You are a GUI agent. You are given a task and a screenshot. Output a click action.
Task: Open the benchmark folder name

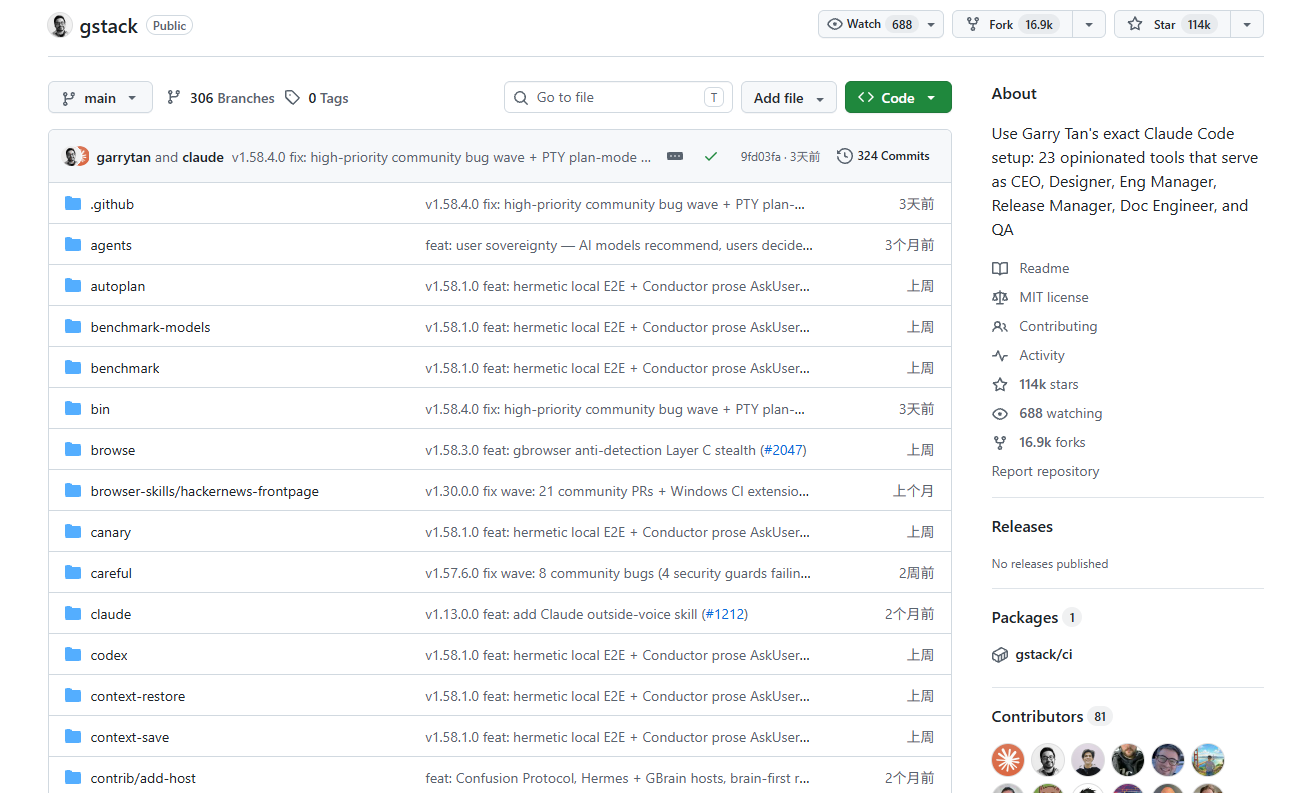pyautogui.click(x=125, y=368)
